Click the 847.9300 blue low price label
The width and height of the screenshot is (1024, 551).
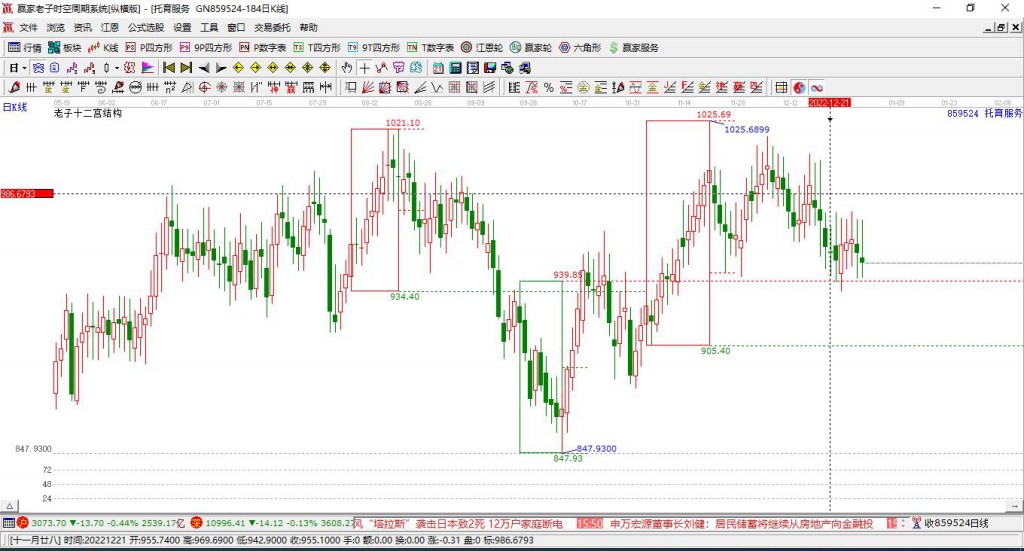(x=596, y=449)
